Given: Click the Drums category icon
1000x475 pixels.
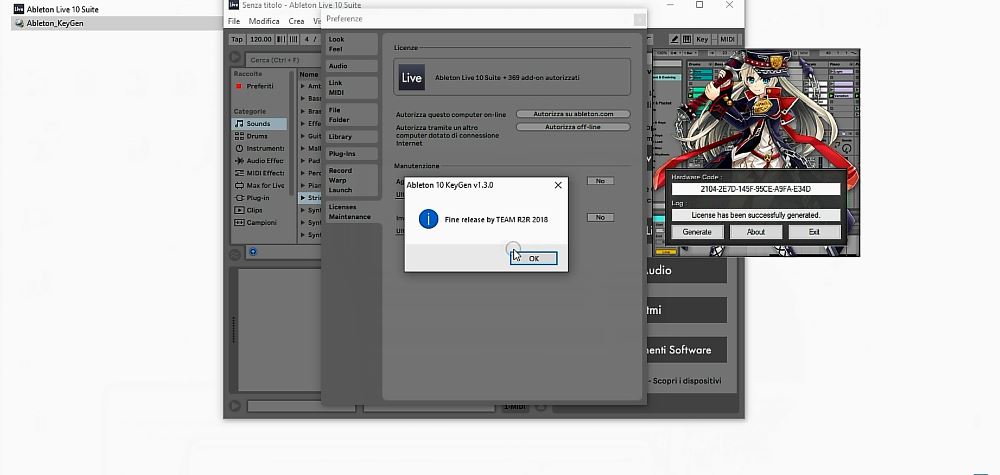Looking at the screenshot, I should (239, 136).
